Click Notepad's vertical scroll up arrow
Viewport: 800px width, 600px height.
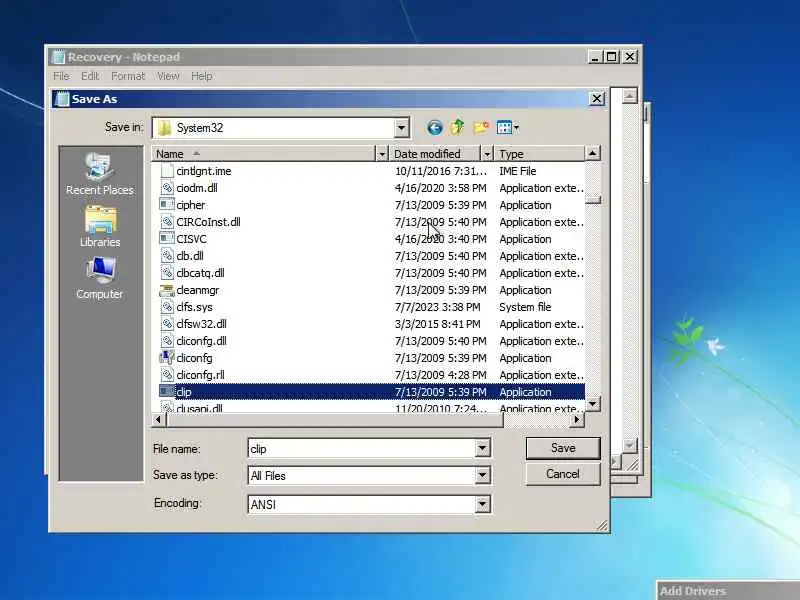coord(630,95)
